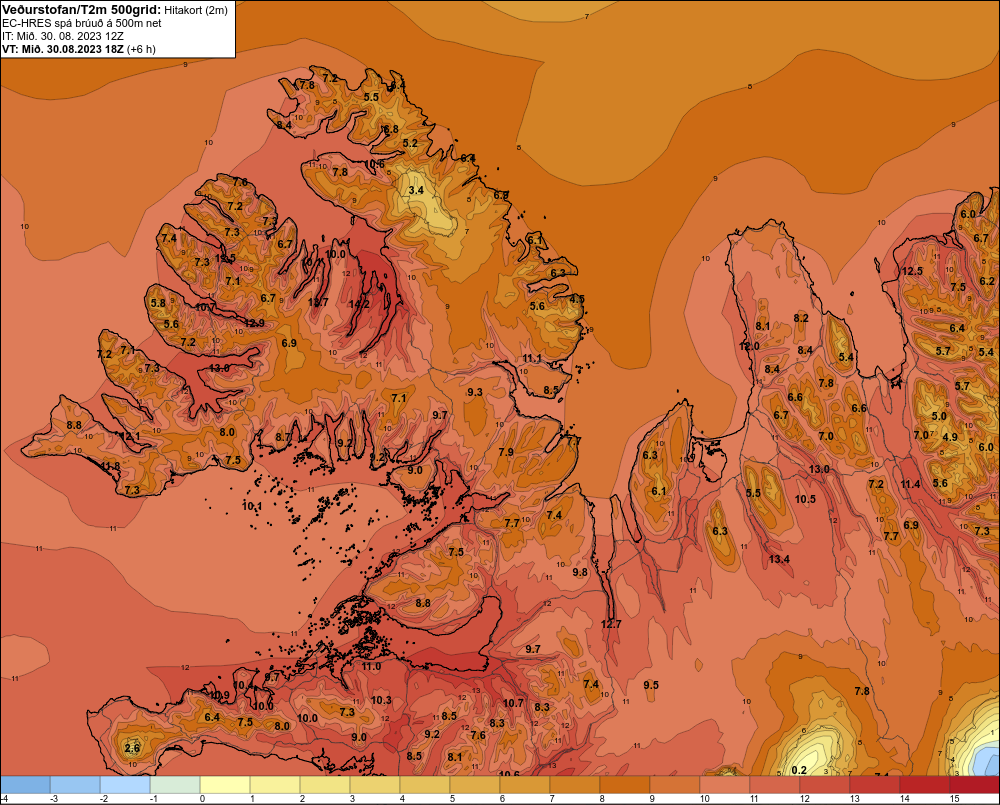Click the title 'Veðurstofan/T2m 500grid'
Screen dimensions: 1000x805
tap(81, 10)
